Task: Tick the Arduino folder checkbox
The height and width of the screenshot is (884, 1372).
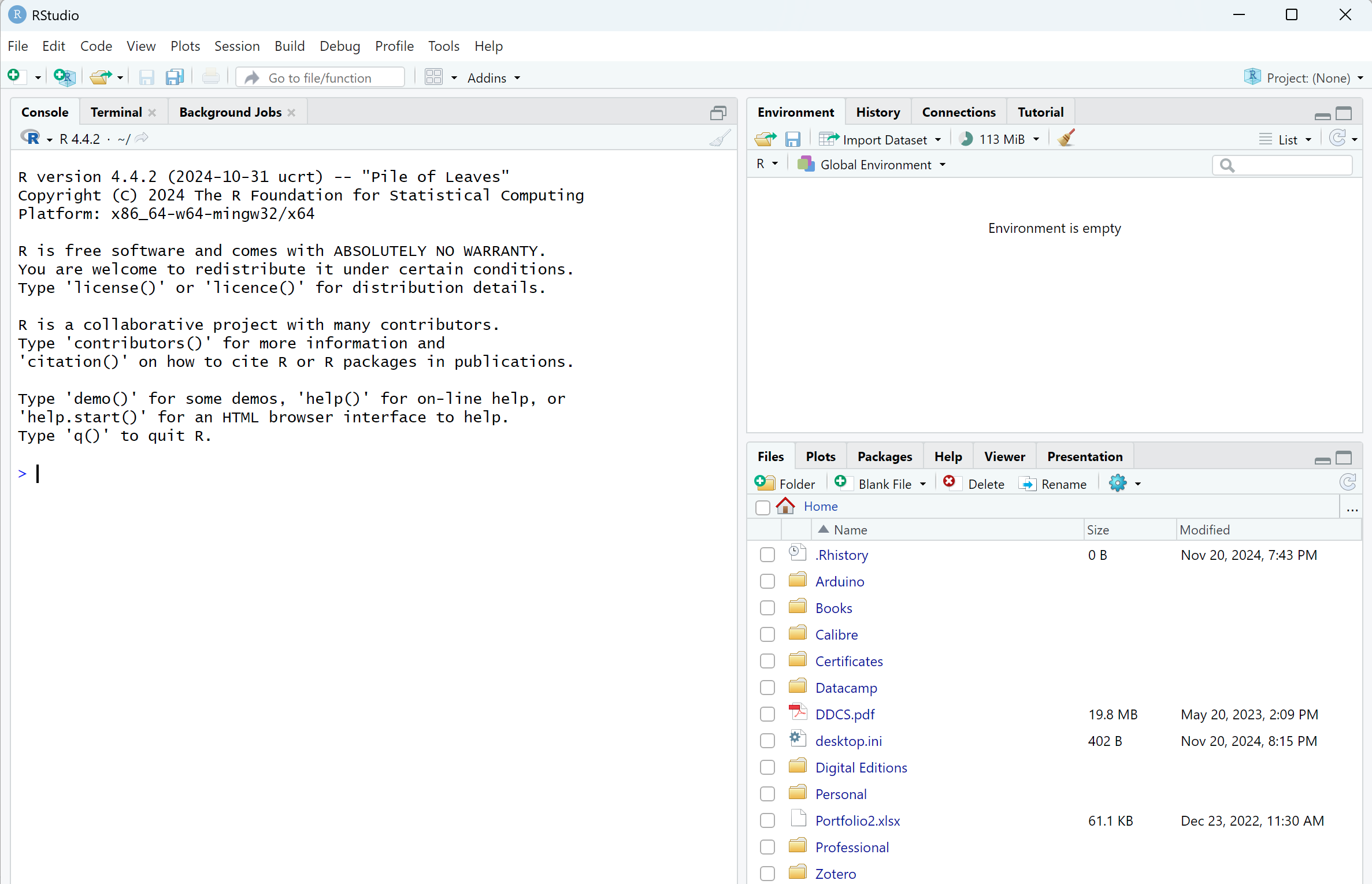Action: [767, 582]
